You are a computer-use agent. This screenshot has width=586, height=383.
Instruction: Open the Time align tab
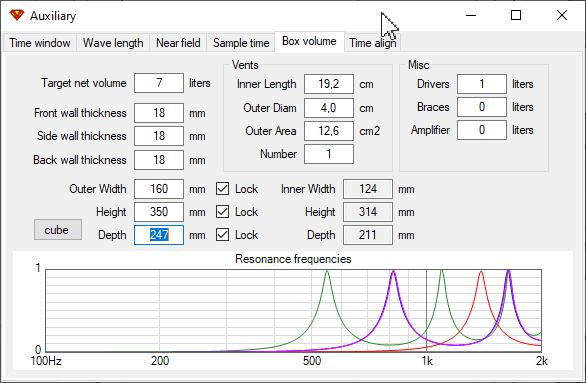[x=373, y=43]
